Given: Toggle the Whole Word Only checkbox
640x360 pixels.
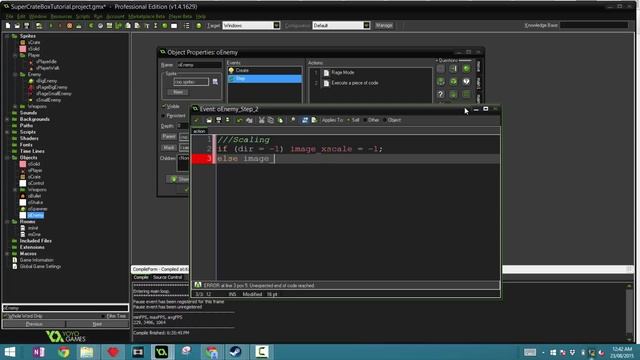Looking at the screenshot, I should (6, 316).
